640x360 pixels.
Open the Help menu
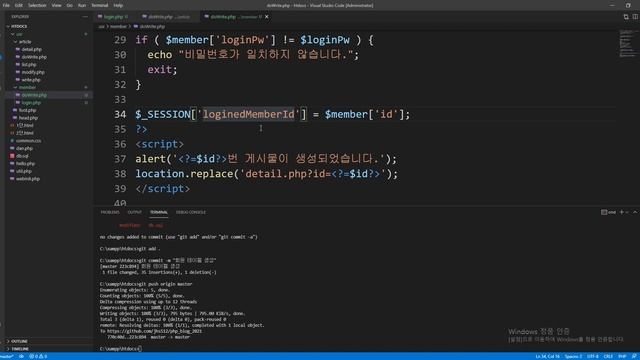pos(118,5)
